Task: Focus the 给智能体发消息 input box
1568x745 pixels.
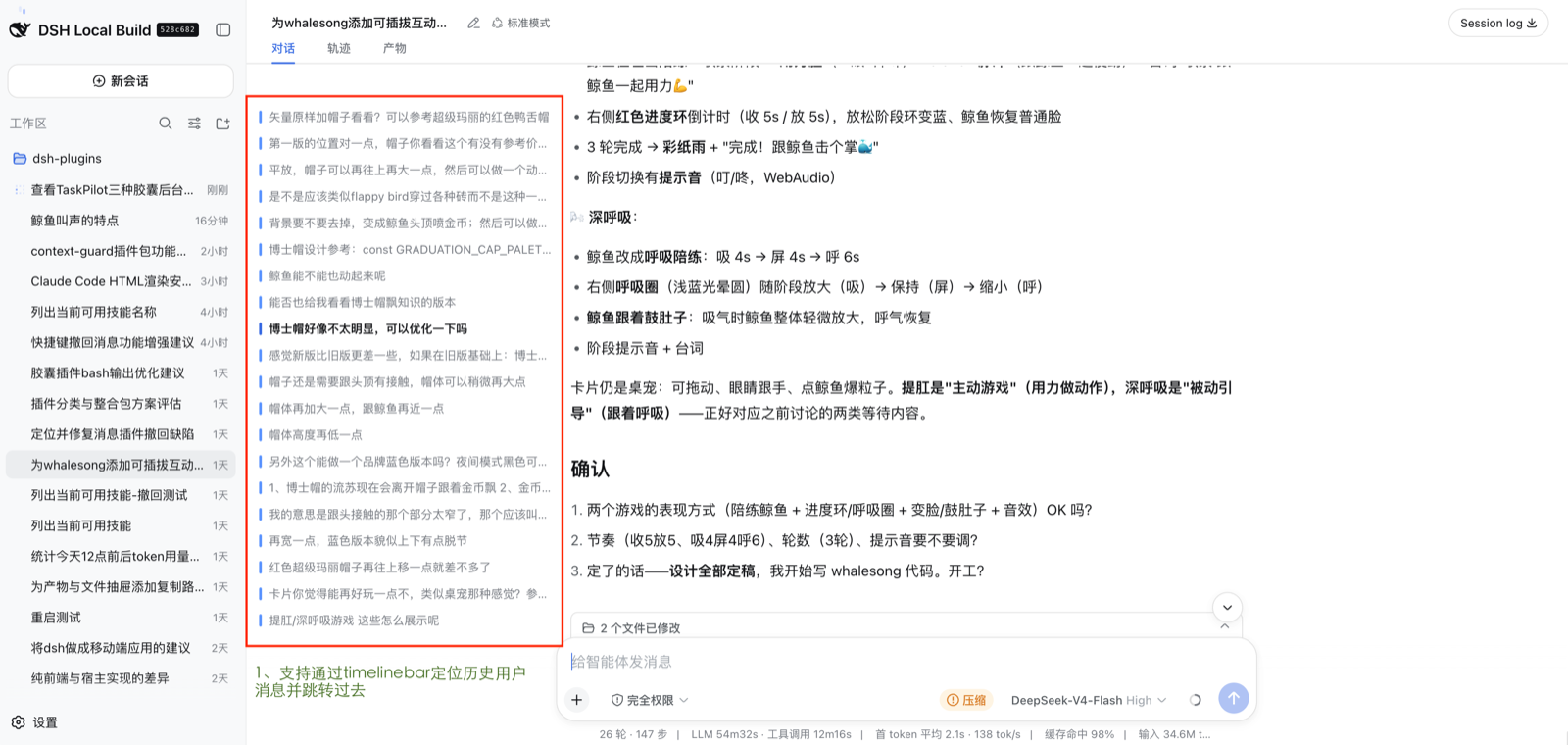Action: (906, 662)
